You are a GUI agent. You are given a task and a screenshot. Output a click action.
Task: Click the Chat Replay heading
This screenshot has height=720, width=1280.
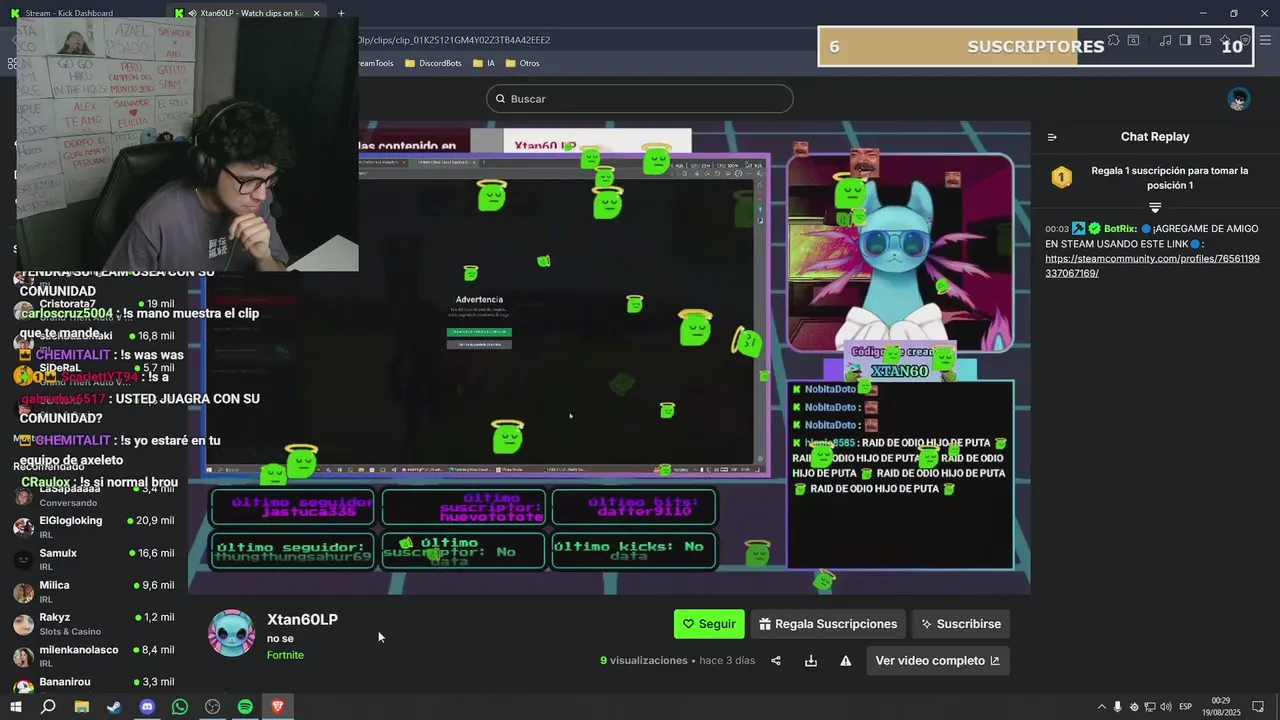[1155, 137]
